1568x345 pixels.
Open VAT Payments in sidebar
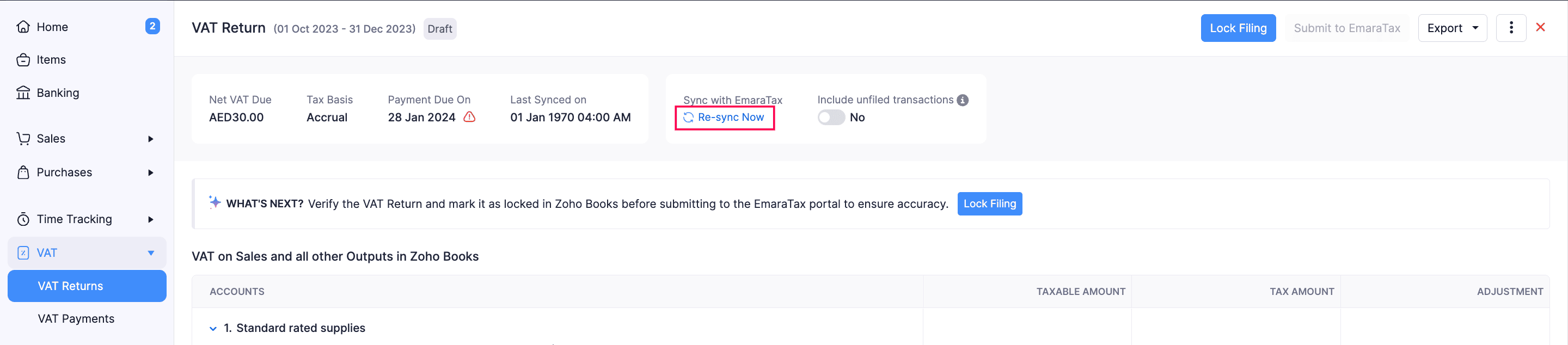(x=76, y=319)
